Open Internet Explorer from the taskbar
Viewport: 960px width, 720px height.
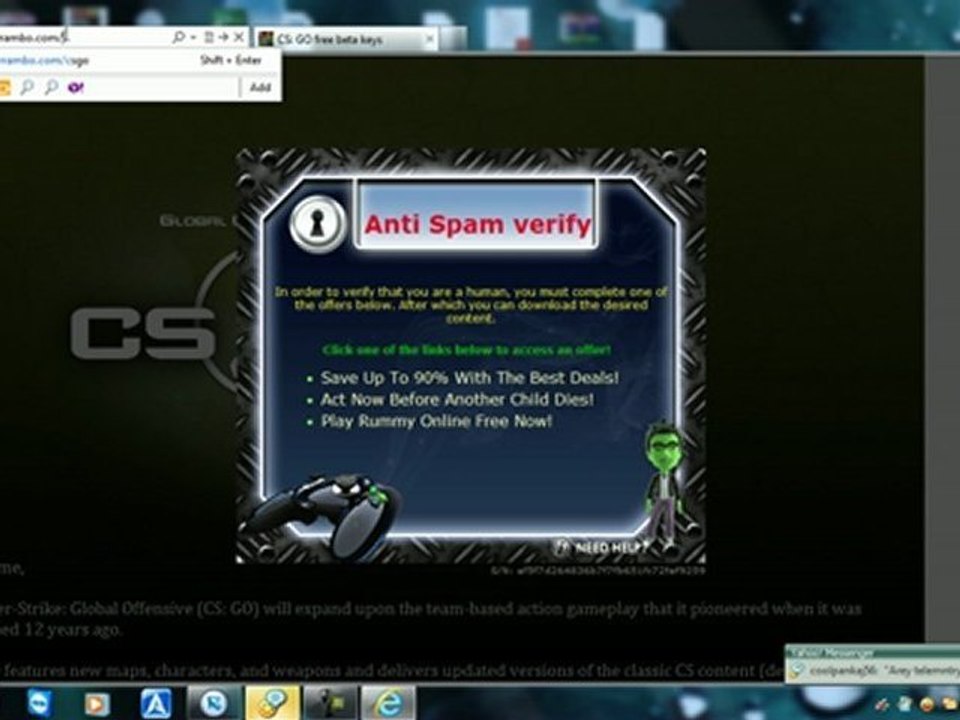pyautogui.click(x=388, y=704)
